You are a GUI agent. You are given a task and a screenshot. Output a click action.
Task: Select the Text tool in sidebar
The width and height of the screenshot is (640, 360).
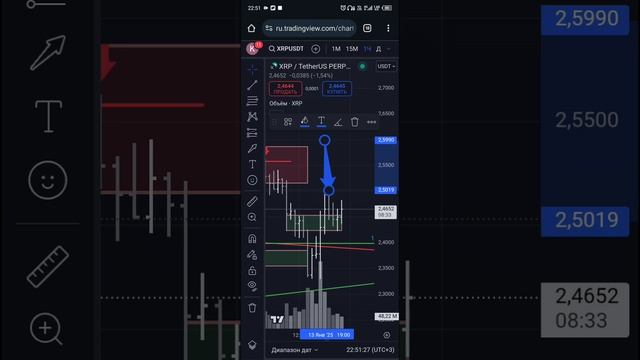(x=252, y=164)
